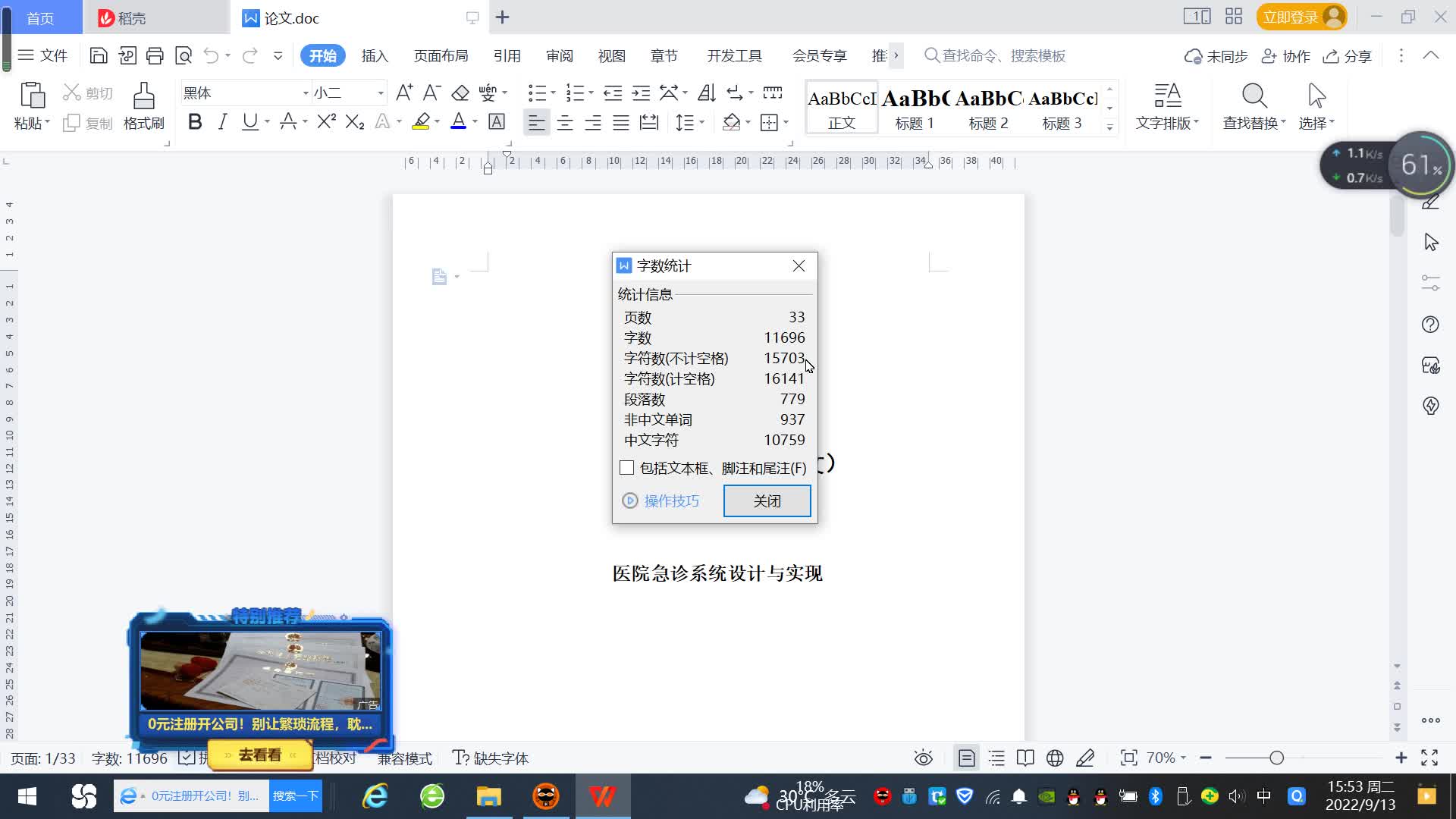1456x819 pixels.
Task: Switch to the 插入 ribbon tab
Action: click(375, 56)
